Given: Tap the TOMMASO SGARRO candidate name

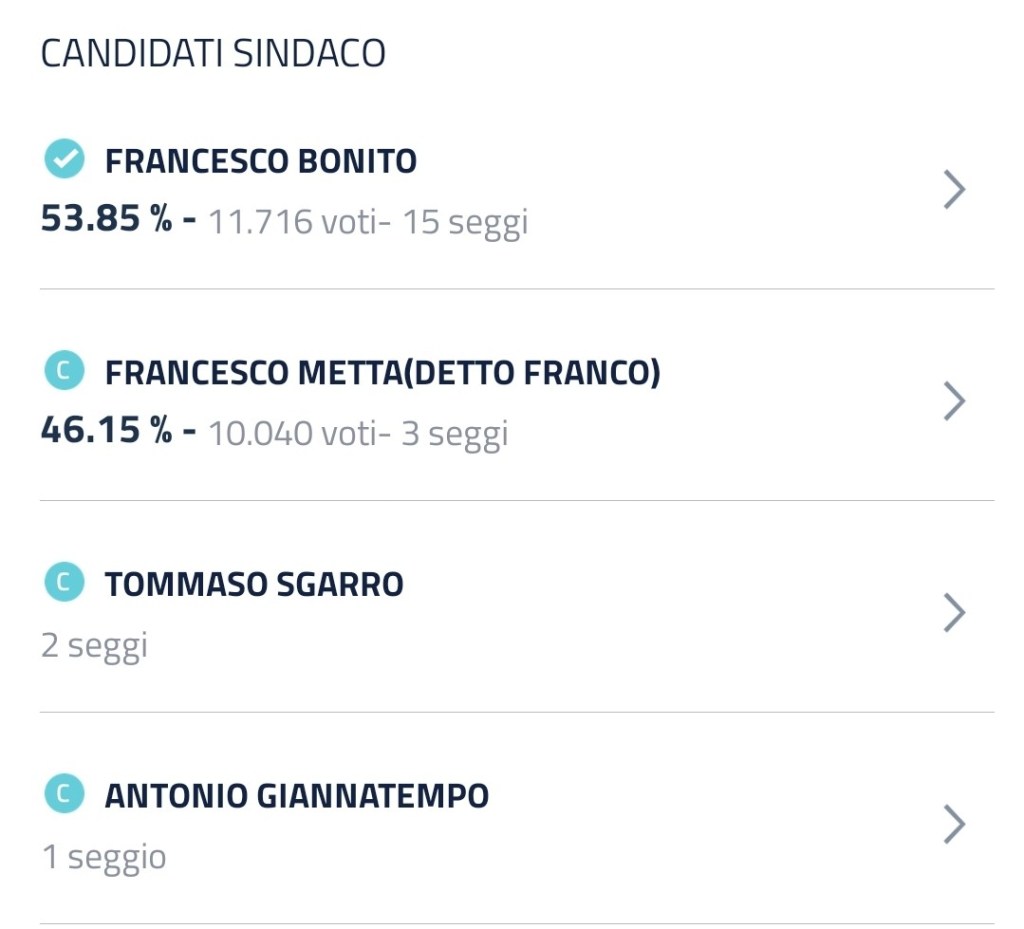Looking at the screenshot, I should pos(254,584).
